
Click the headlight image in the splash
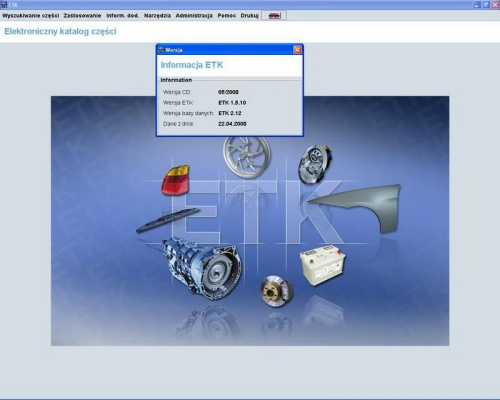click(x=315, y=164)
